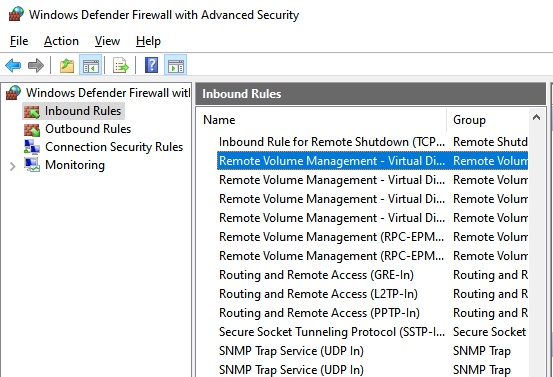Toggle the Show/Hide Console Tree icon
Viewport: 553px width, 377px height.
[91, 65]
